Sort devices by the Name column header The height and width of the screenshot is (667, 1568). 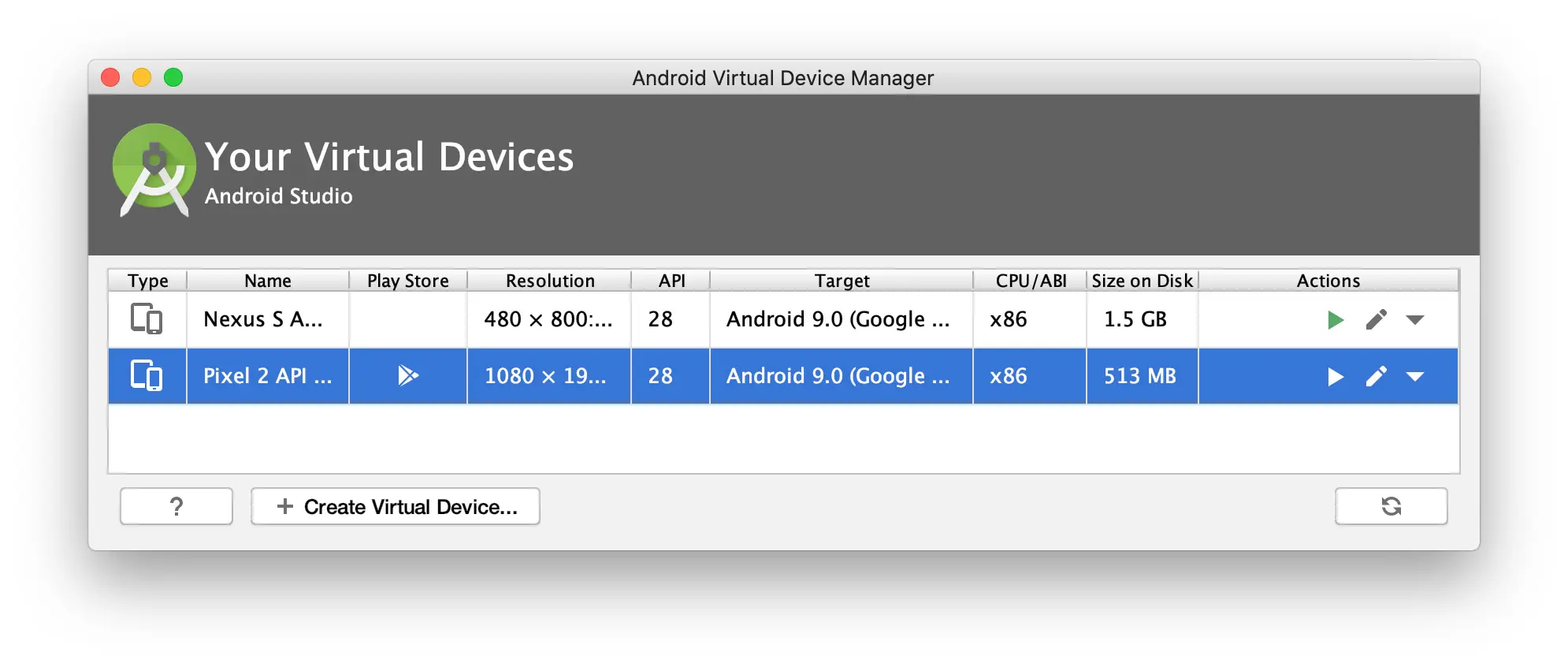click(267, 281)
